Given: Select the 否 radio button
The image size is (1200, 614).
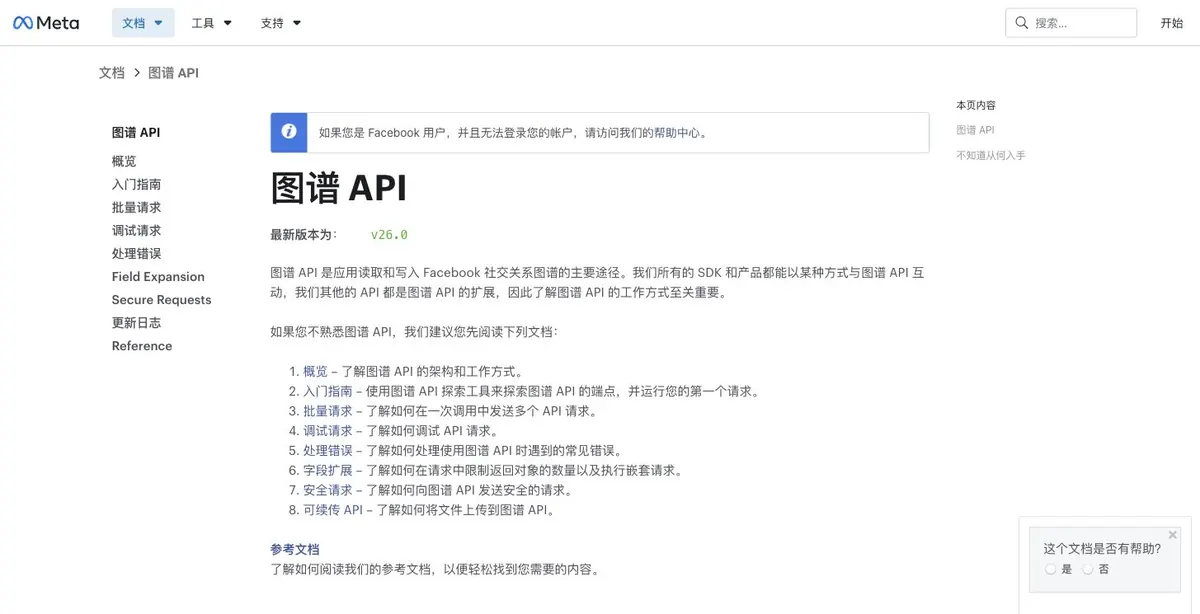Looking at the screenshot, I should [x=1088, y=569].
